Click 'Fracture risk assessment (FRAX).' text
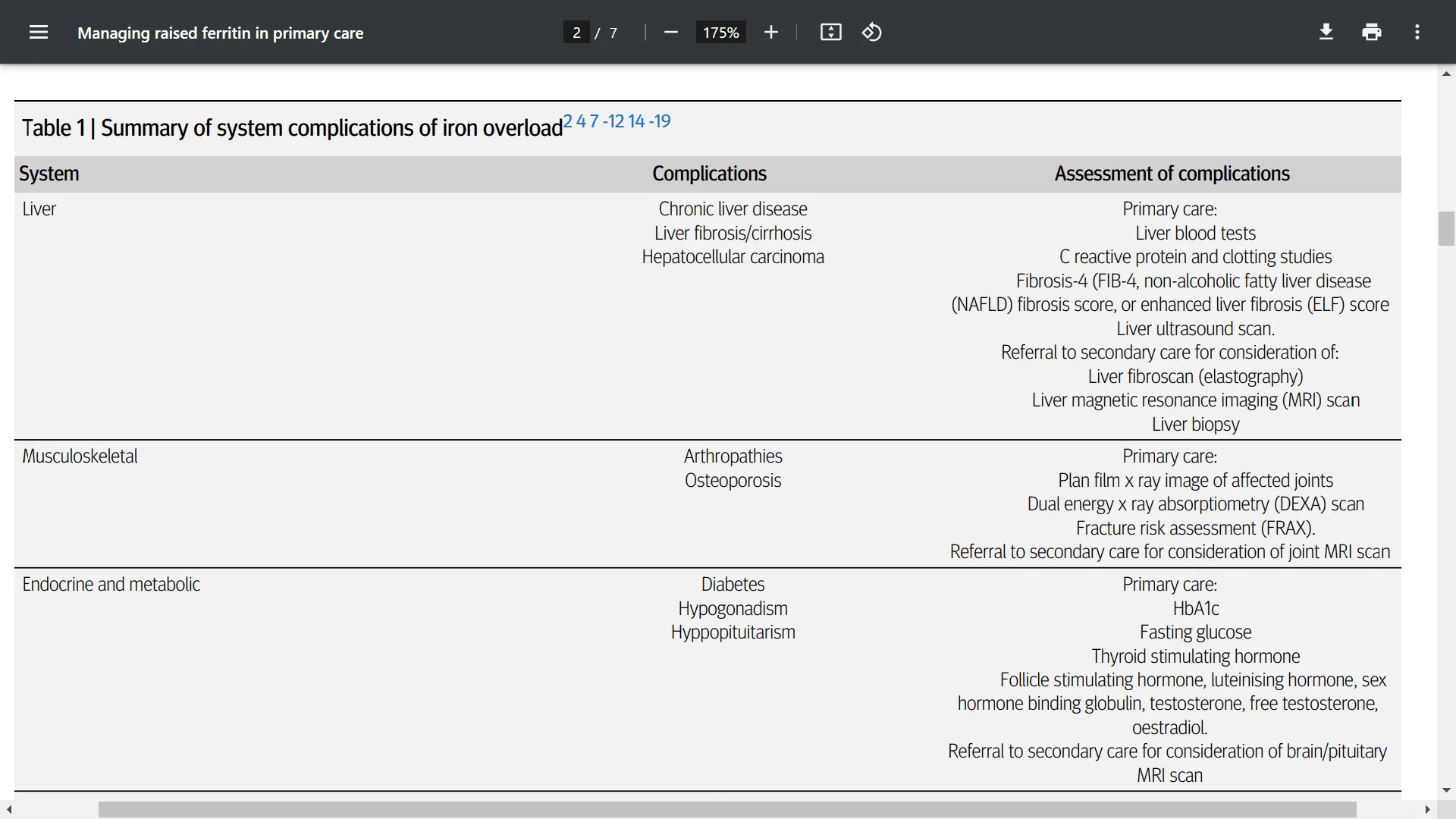The image size is (1456, 819). click(1195, 528)
